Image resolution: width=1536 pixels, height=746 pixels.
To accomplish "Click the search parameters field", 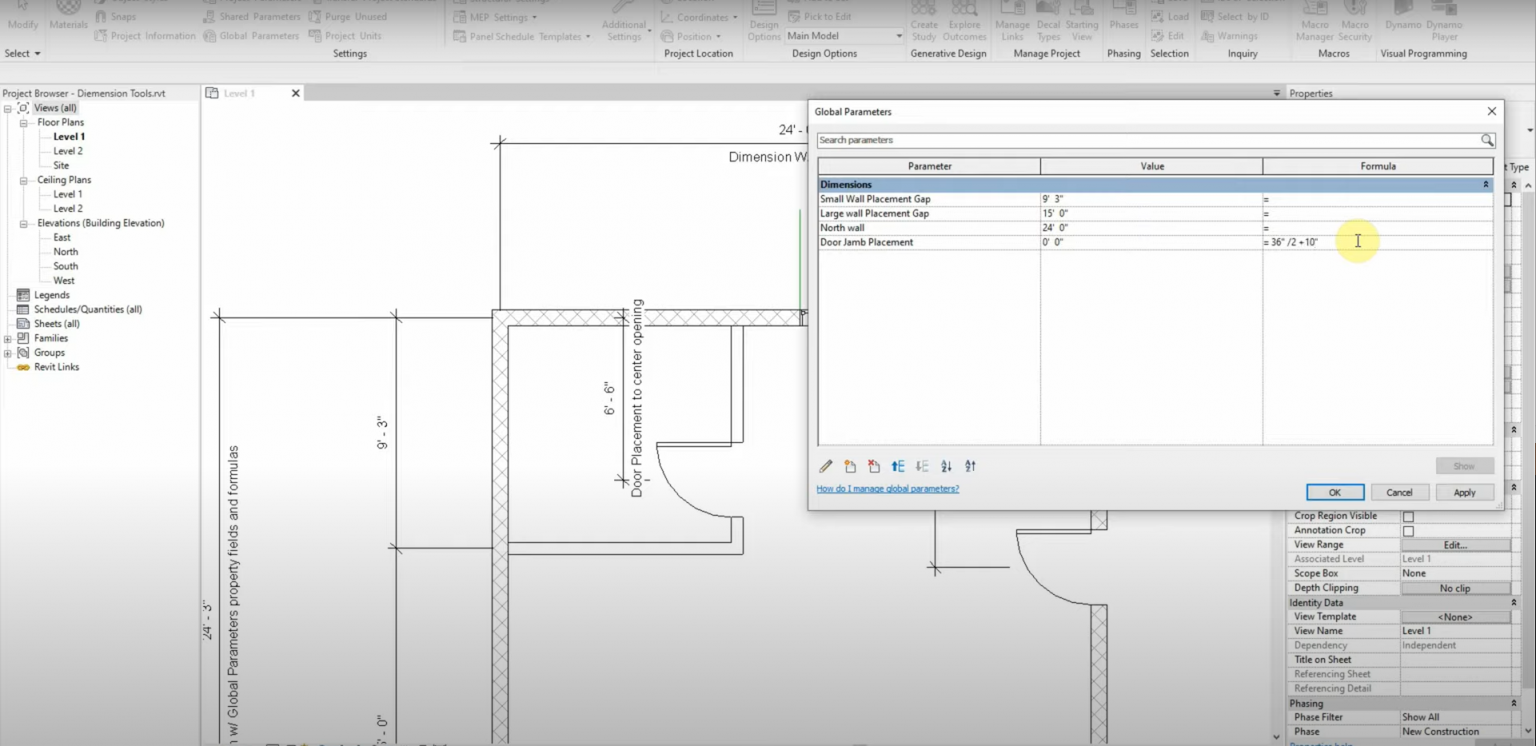I will (x=1100, y=140).
